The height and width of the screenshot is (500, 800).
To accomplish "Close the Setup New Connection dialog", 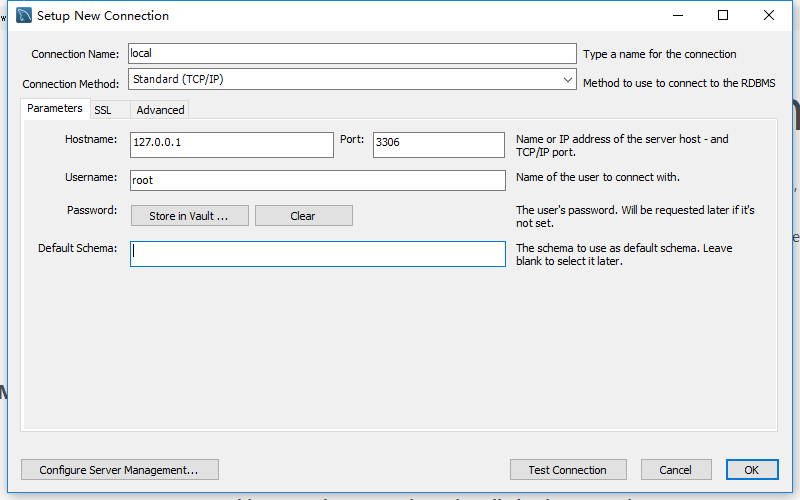I will 769,15.
